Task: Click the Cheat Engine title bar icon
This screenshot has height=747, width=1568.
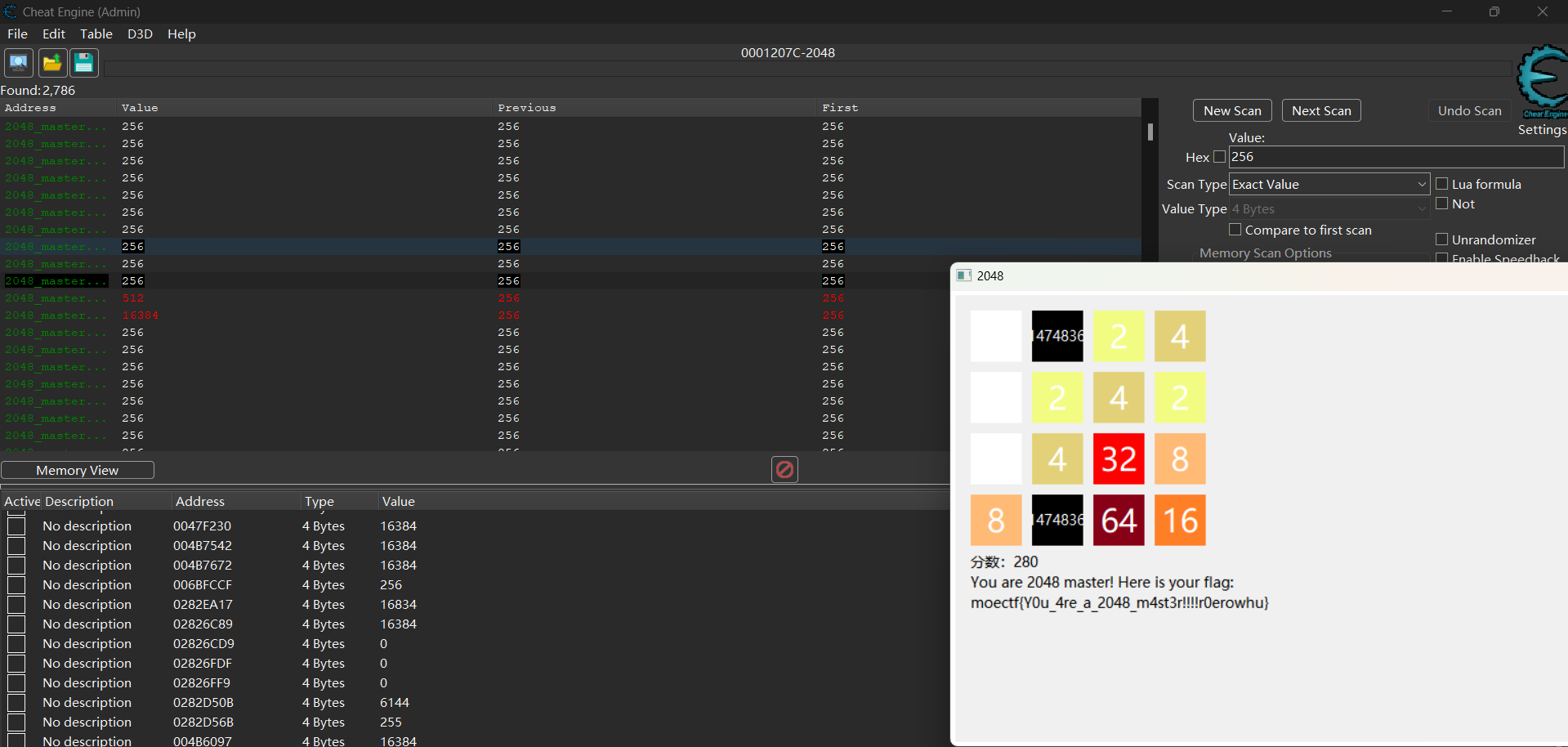Action: [11, 11]
